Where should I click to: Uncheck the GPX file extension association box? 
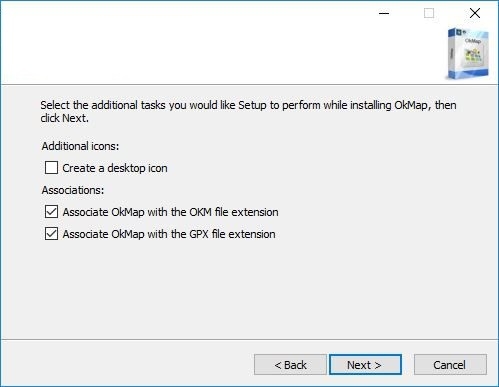pyautogui.click(x=51, y=234)
